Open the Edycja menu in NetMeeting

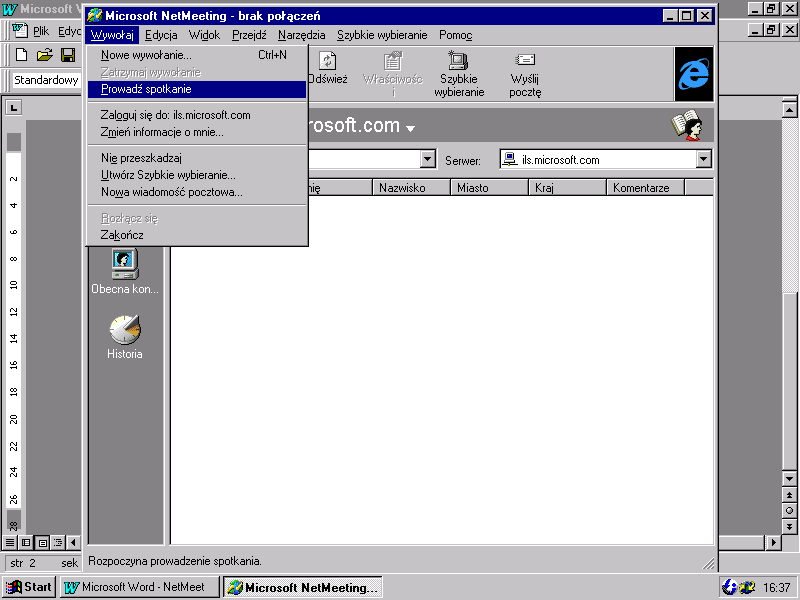point(161,35)
